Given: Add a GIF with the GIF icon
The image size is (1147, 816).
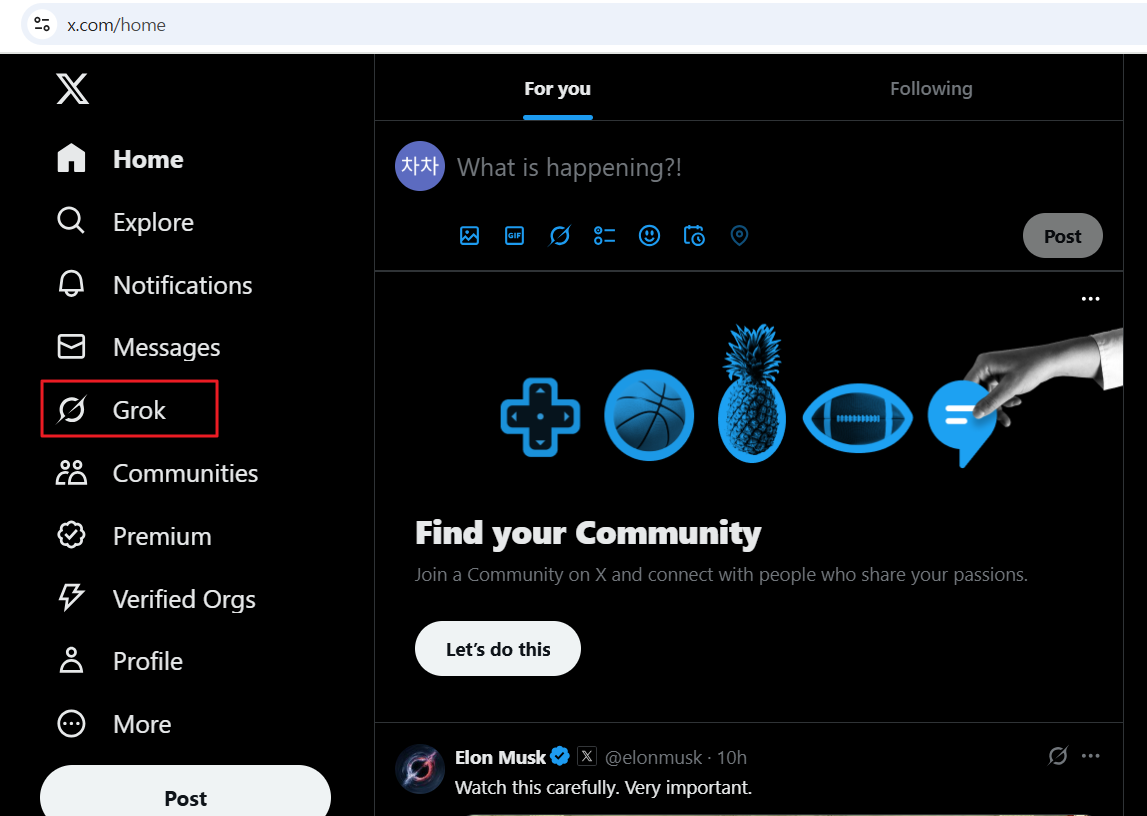Looking at the screenshot, I should click(x=515, y=235).
